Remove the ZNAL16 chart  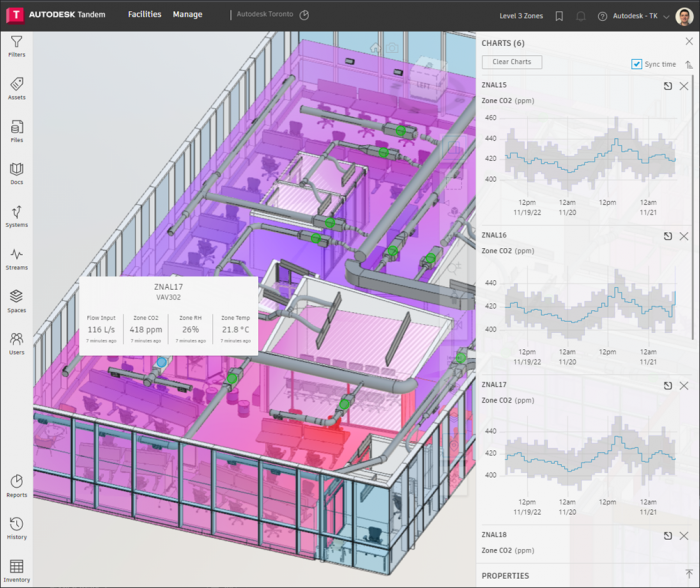click(x=684, y=236)
